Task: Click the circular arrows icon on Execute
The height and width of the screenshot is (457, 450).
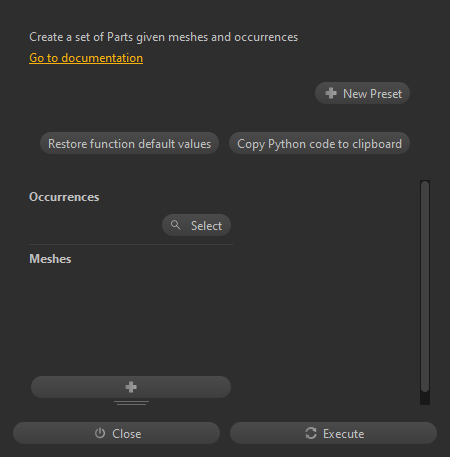Action: tap(311, 433)
